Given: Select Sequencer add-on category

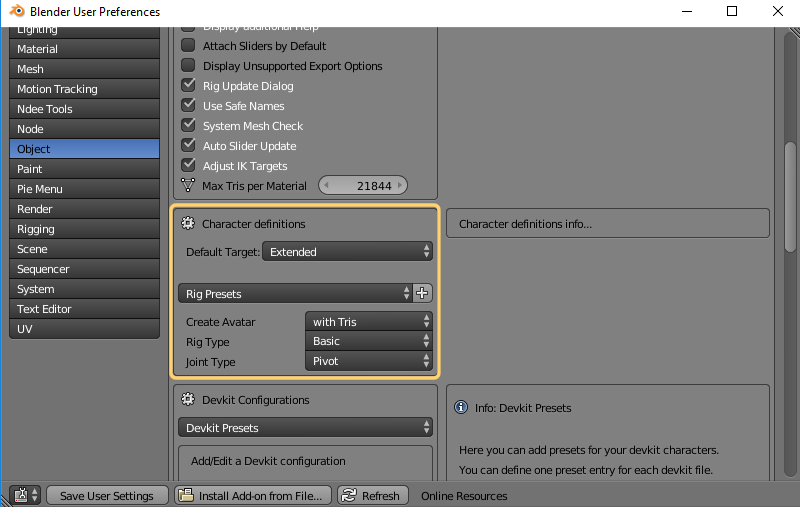Looking at the screenshot, I should pyautogui.click(x=85, y=269).
